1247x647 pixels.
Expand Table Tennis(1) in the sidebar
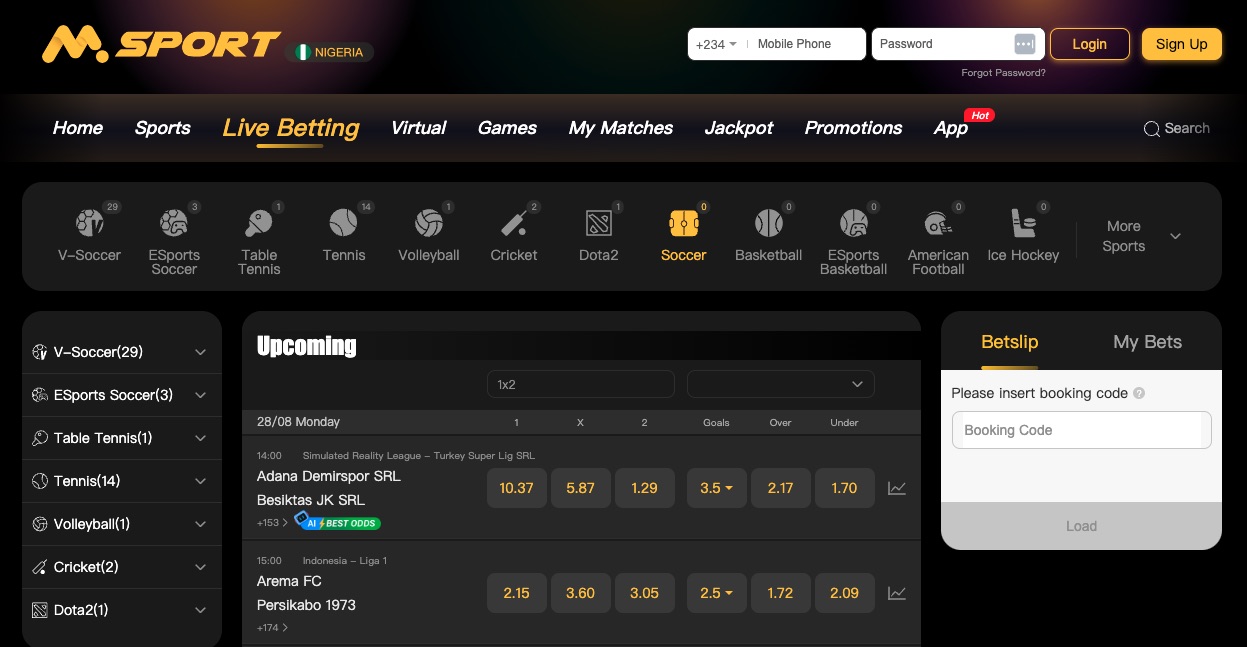point(122,438)
